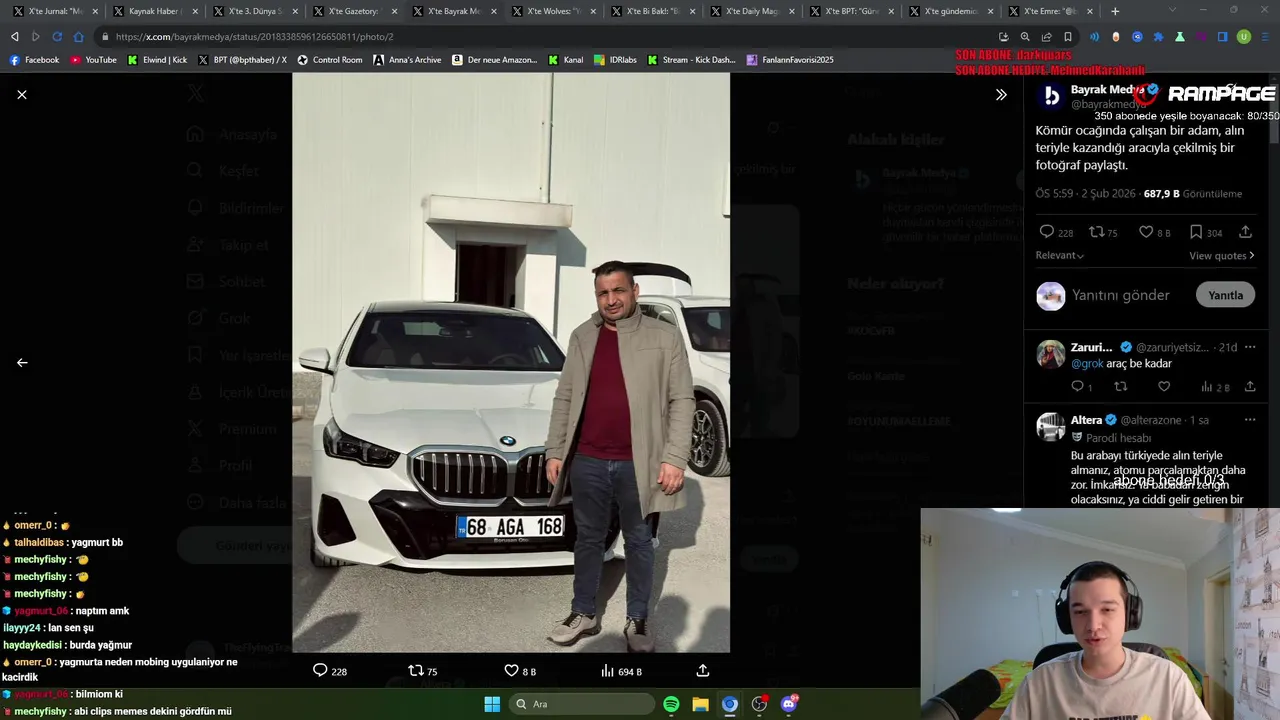The image size is (1280, 720).
Task: View analytics of Zaruri's comment (2 B)
Action: click(1215, 387)
